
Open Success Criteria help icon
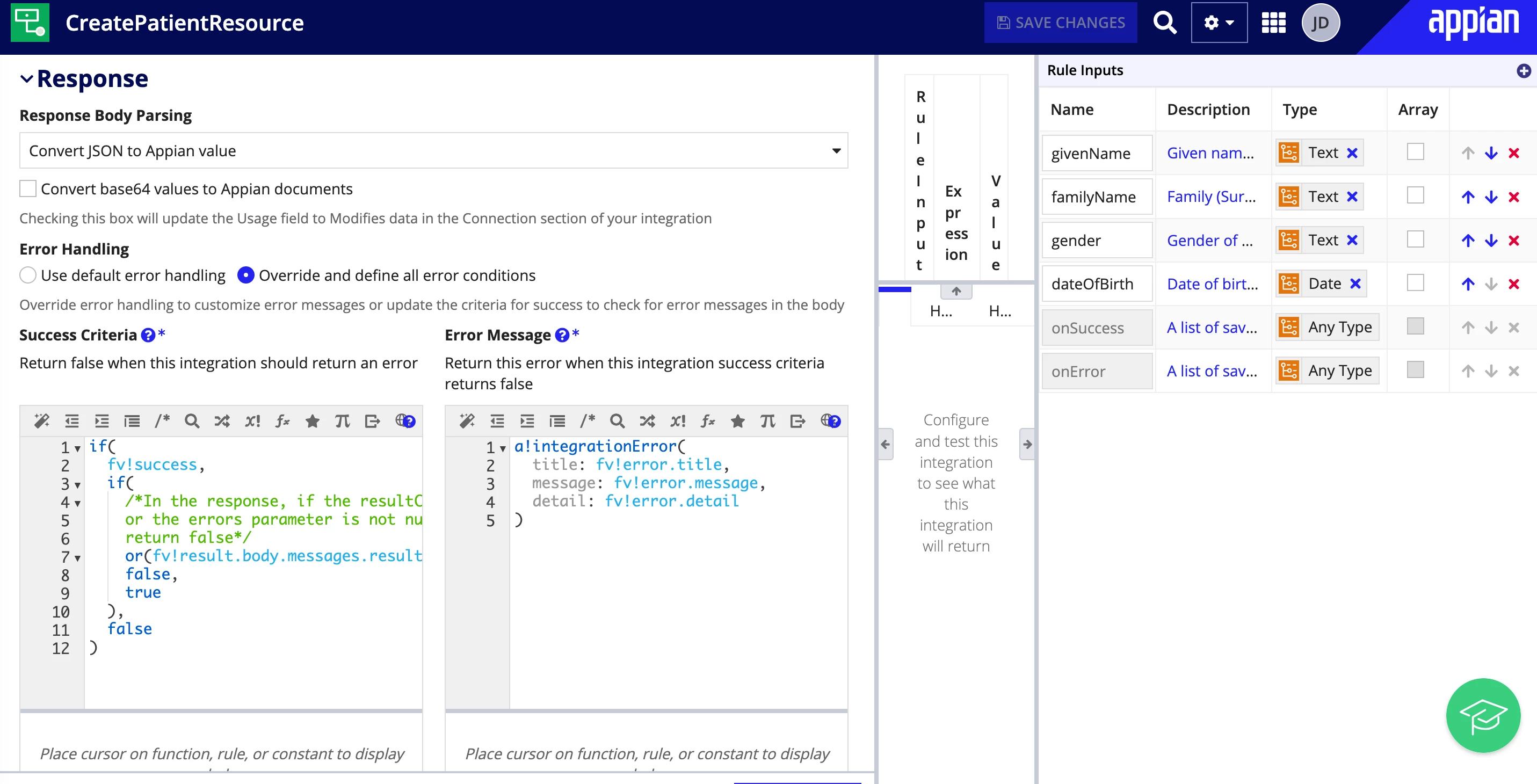click(147, 335)
